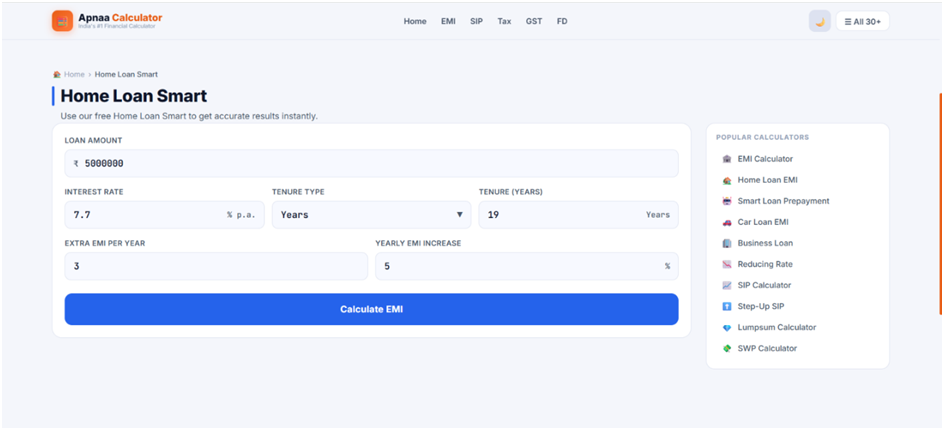Click the up-arrow icon beside Step-Up SIP
The width and height of the screenshot is (944, 430).
click(x=727, y=307)
